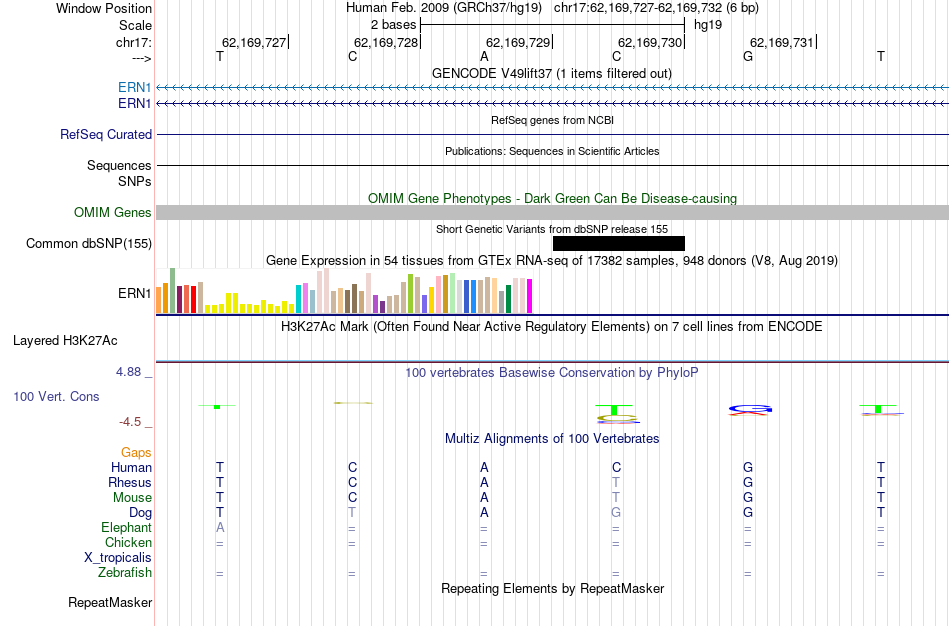950x626 pixels.
Task: Click the Gene Expression in 54 tissues title
Action: (x=552, y=261)
